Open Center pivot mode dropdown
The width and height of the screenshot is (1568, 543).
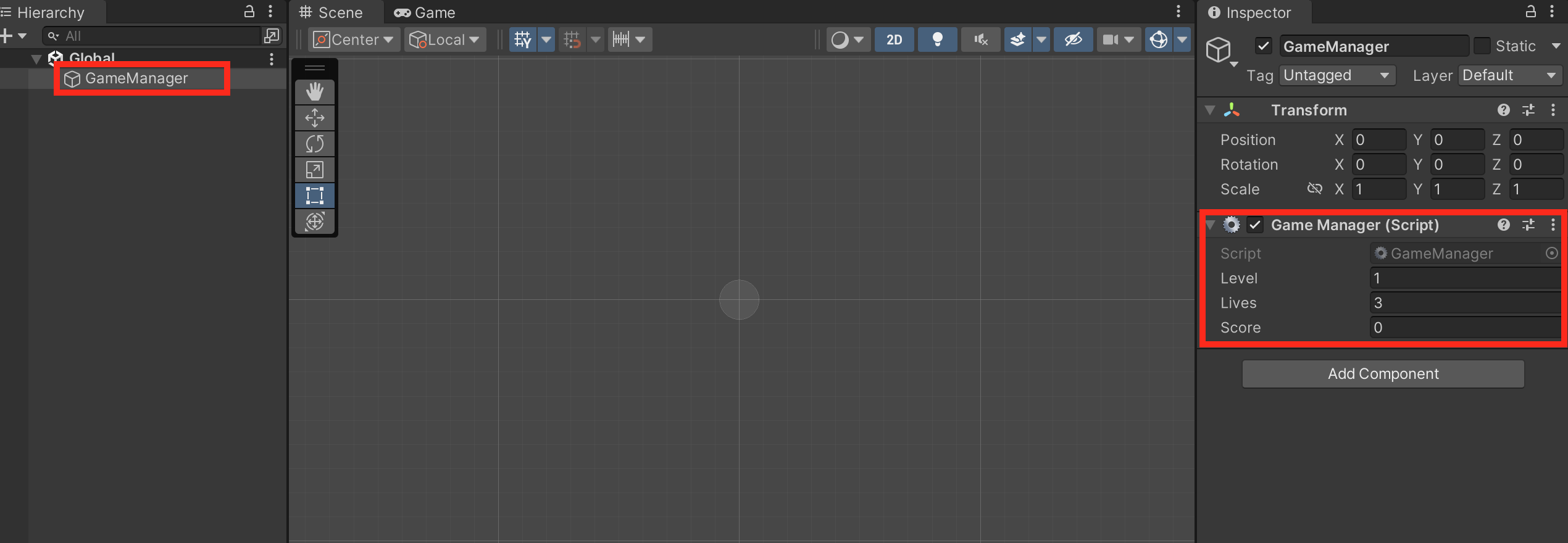point(354,39)
